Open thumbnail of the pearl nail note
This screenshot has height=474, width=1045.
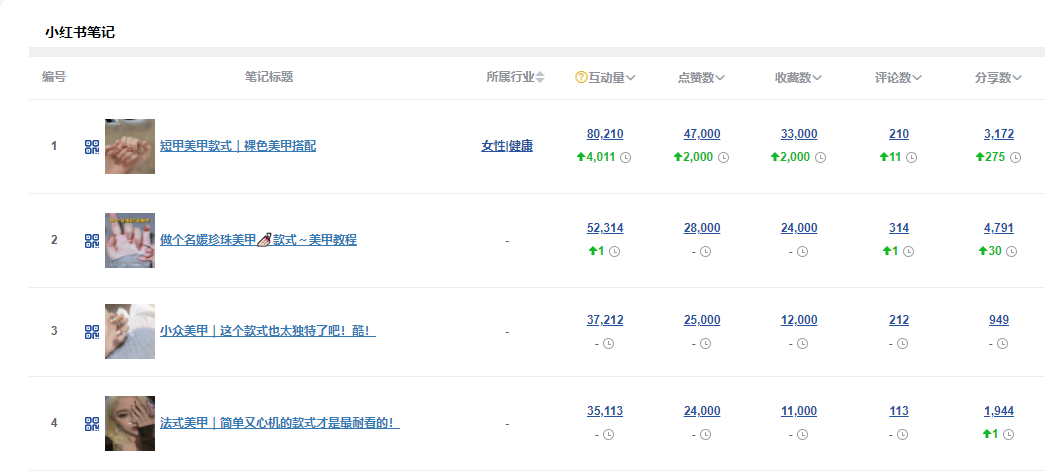[x=130, y=241]
